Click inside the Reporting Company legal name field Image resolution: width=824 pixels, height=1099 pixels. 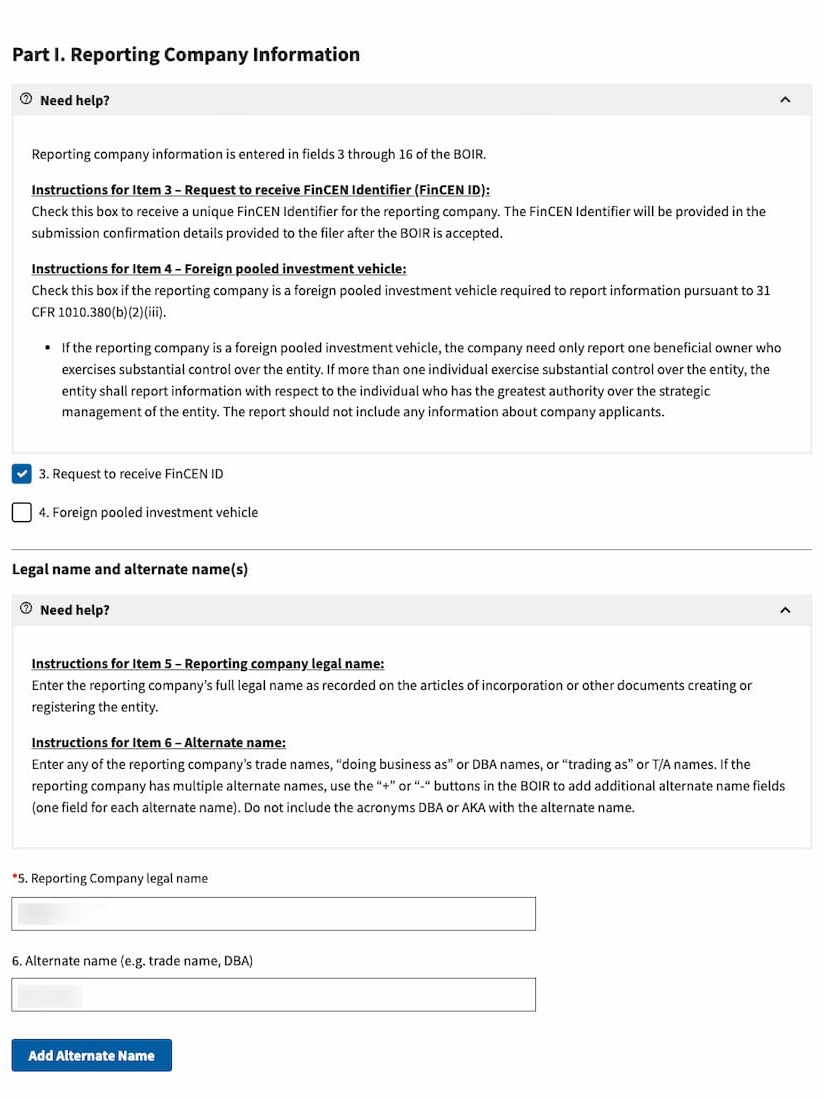click(273, 913)
